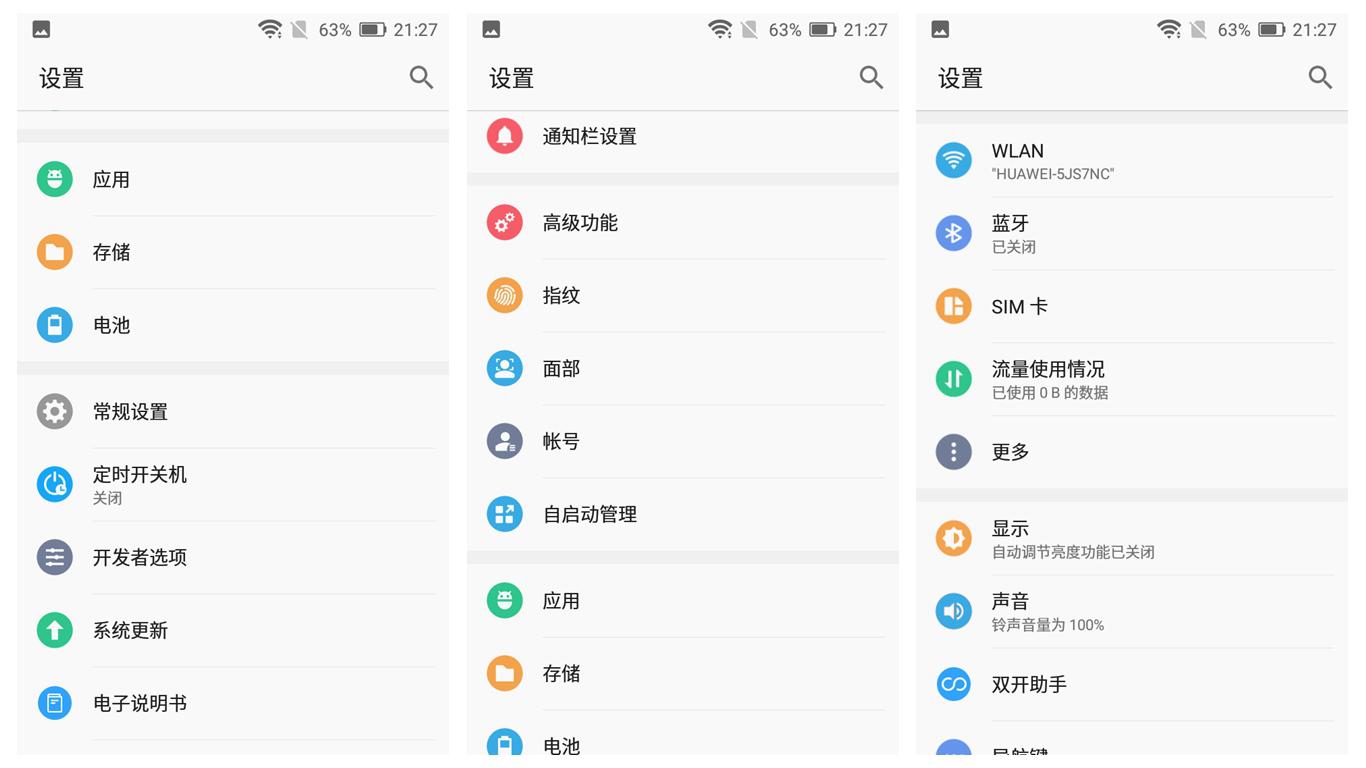1366x768 pixels.
Task: Select the face recognition (面部) icon
Action: pyautogui.click(x=504, y=368)
